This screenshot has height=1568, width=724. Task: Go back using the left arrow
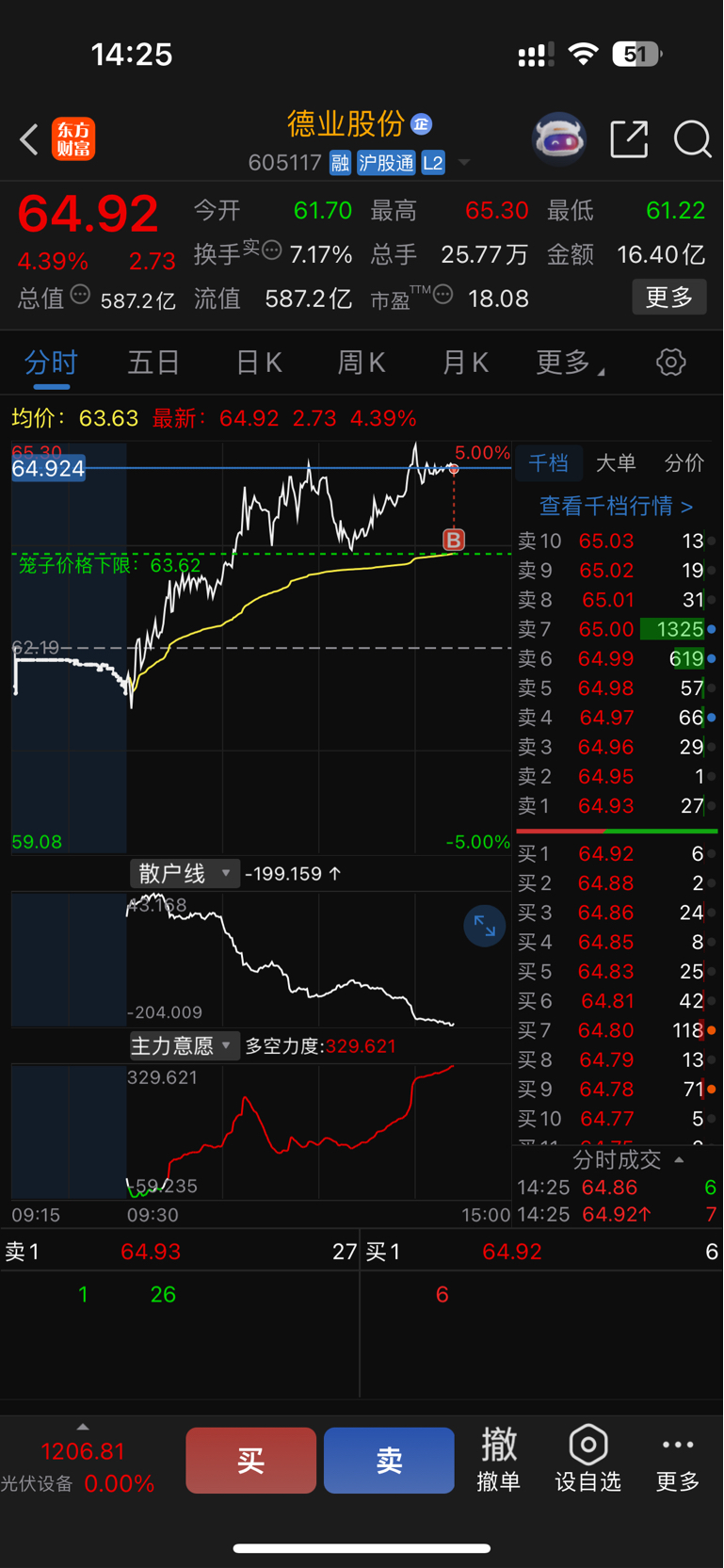pos(29,139)
